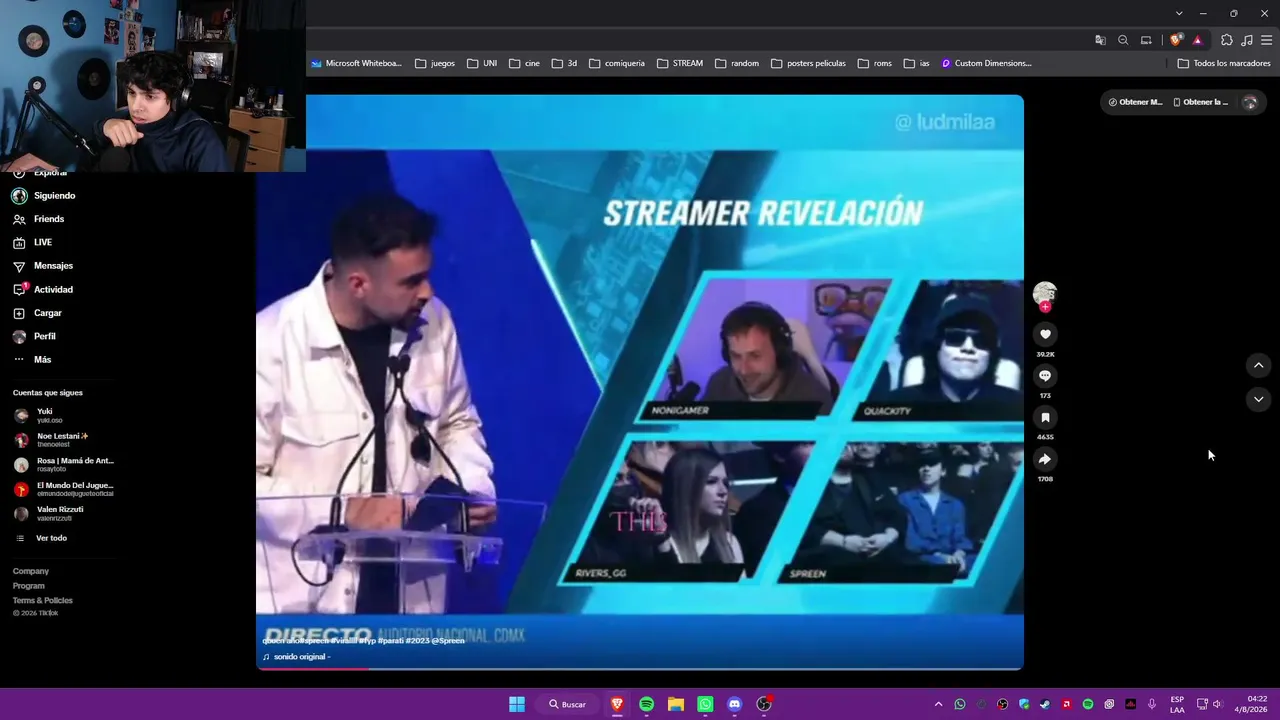Show hidden system tray icons
1280x720 pixels.
coord(938,704)
